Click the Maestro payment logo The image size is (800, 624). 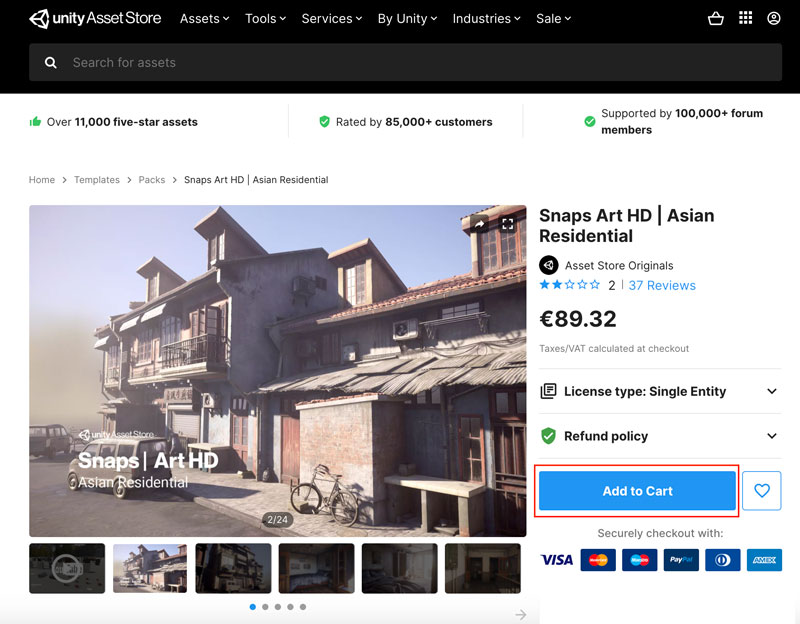[x=639, y=560]
